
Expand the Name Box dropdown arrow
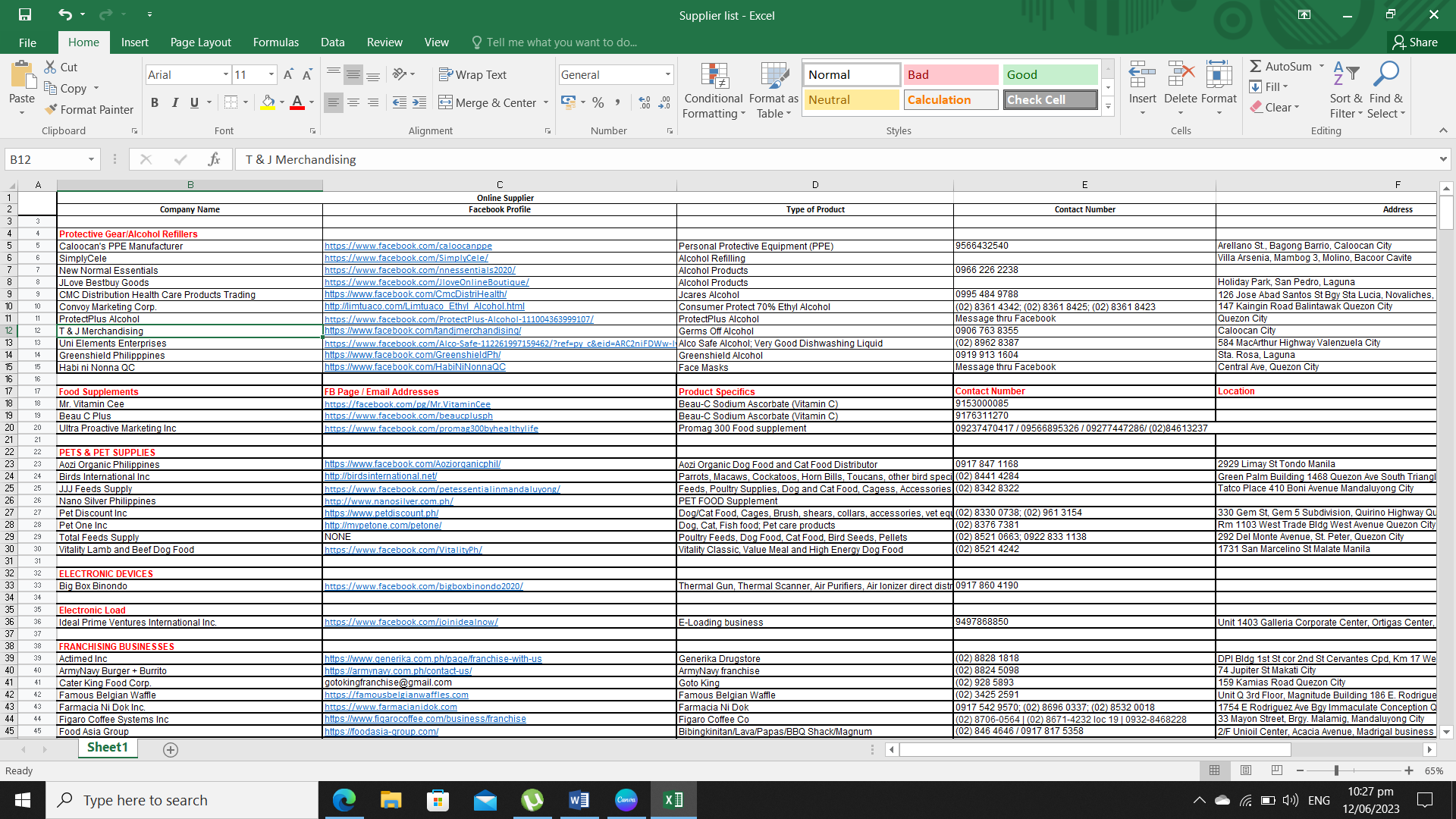click(x=91, y=159)
